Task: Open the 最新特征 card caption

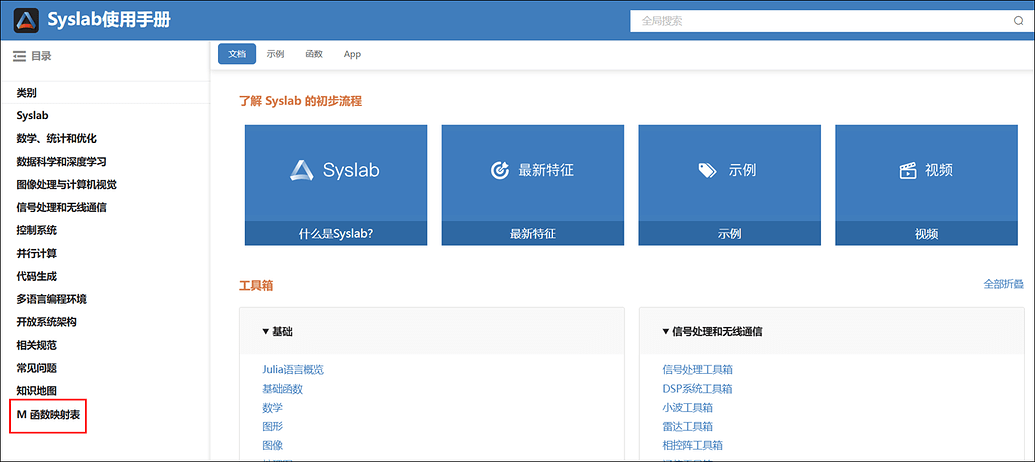Action: (533, 234)
